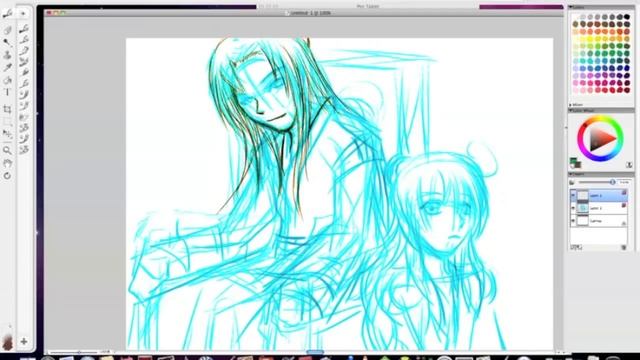
Task: Choose the second brush variant in brush column
Action: point(24,40)
